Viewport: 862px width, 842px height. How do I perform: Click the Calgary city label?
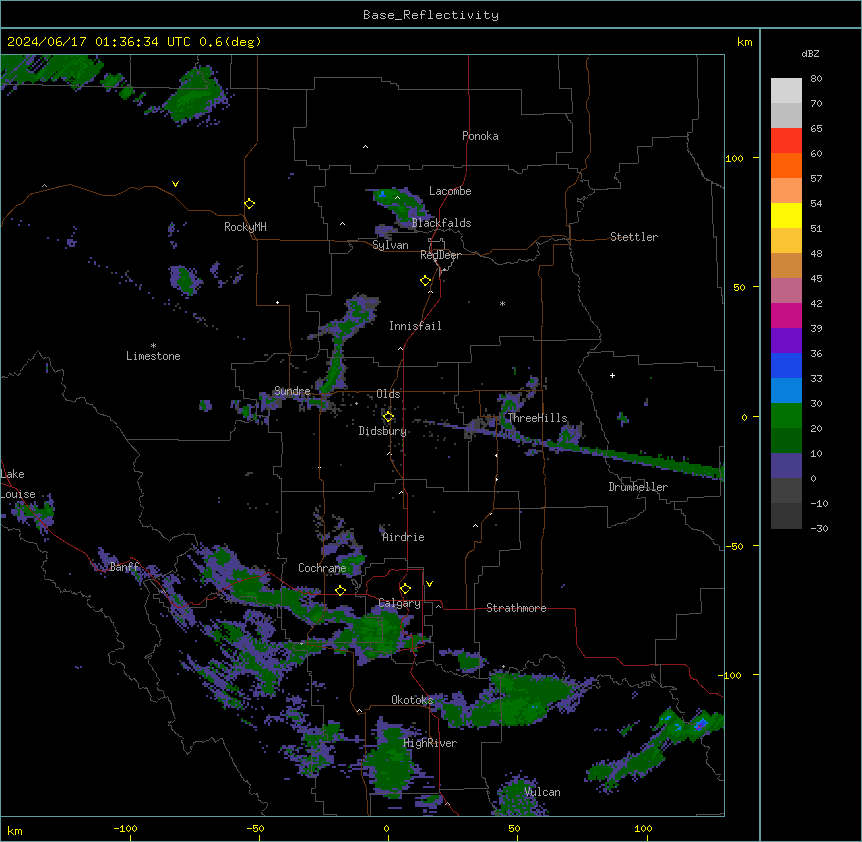(400, 603)
